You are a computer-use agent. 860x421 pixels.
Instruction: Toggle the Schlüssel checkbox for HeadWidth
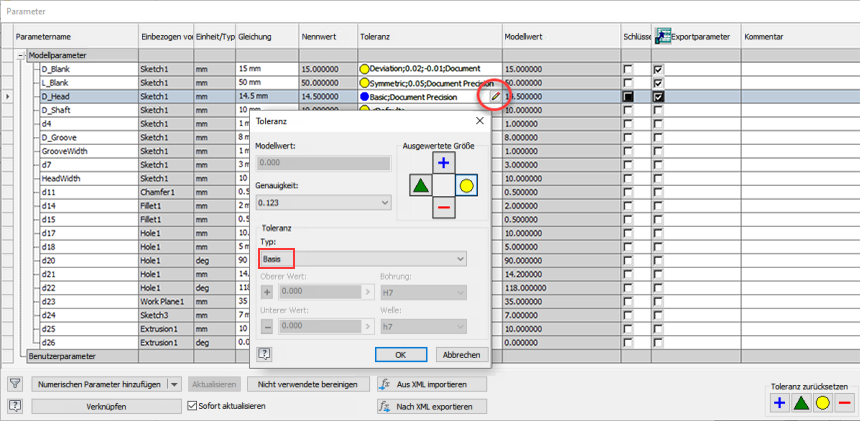[628, 179]
